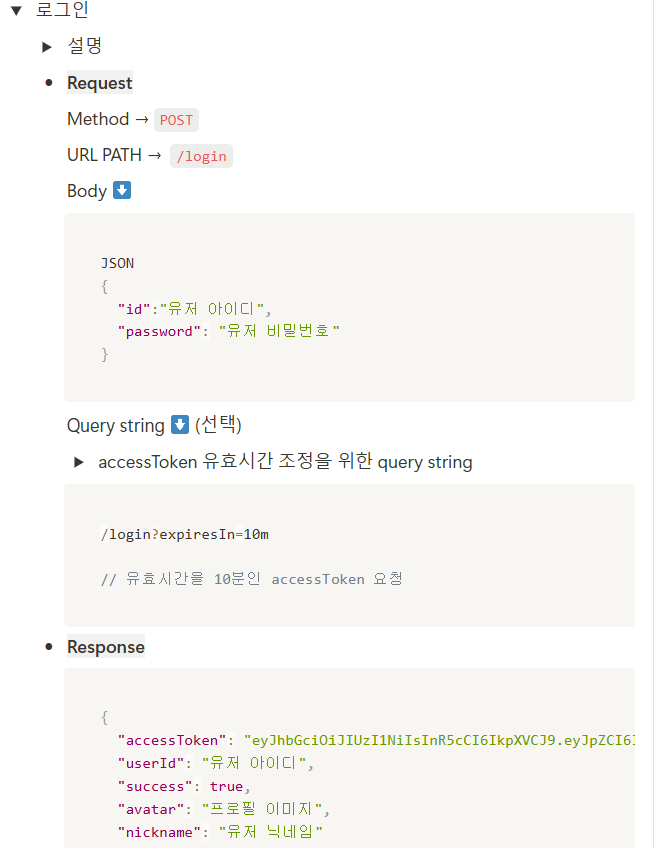660x848 pixels.
Task: Click the Method label text
Action: click(98, 119)
